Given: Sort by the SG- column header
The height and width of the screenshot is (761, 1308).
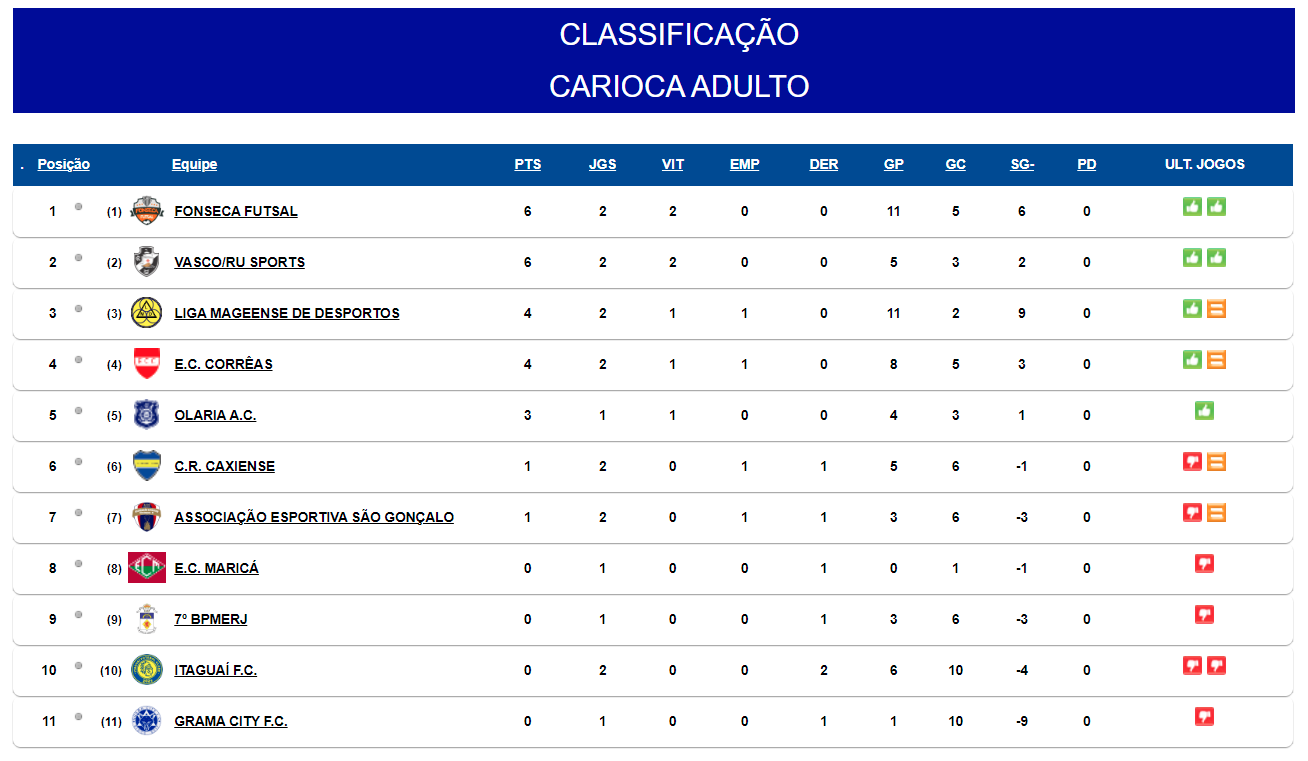Looking at the screenshot, I should coord(1022,165).
